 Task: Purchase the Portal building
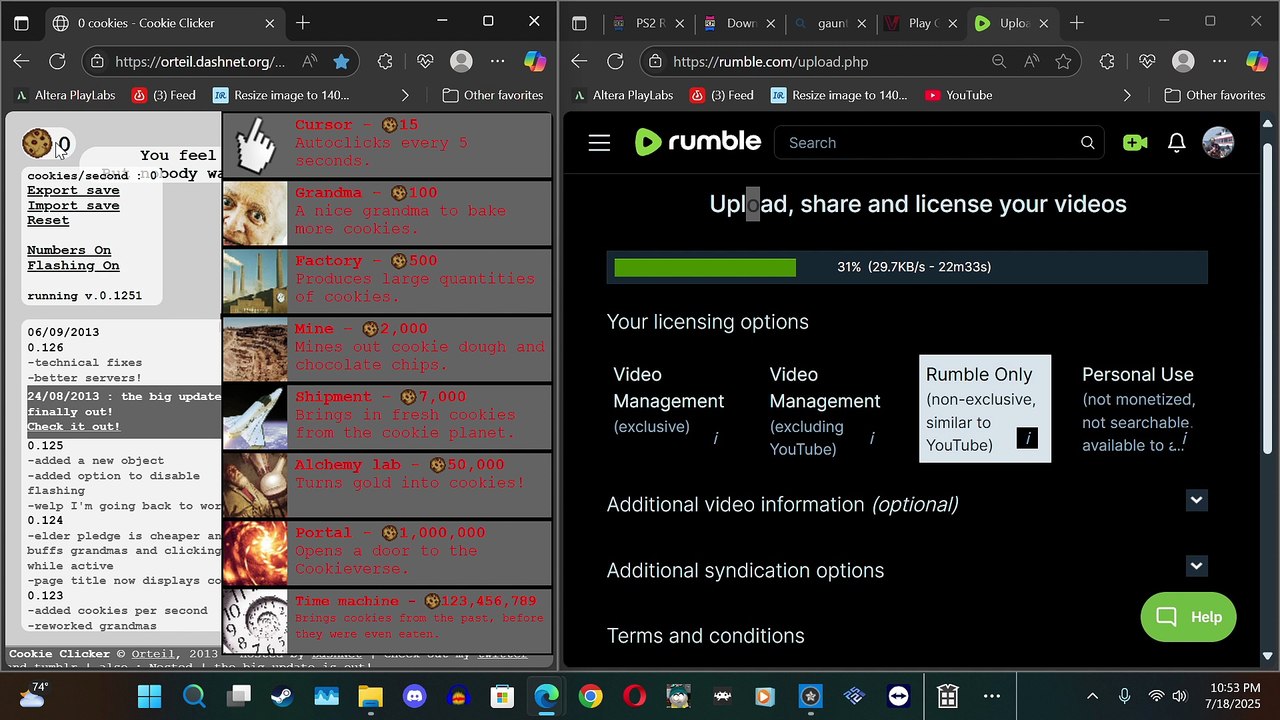click(x=386, y=553)
